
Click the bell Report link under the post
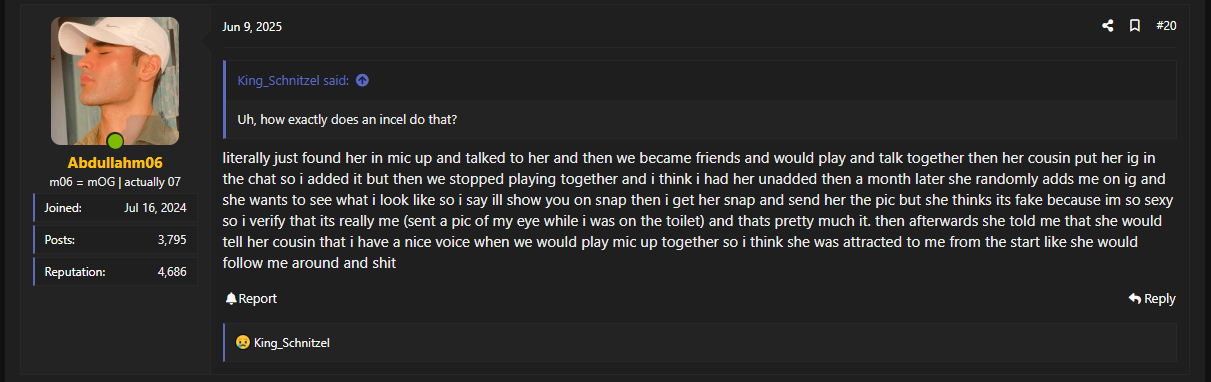click(251, 298)
